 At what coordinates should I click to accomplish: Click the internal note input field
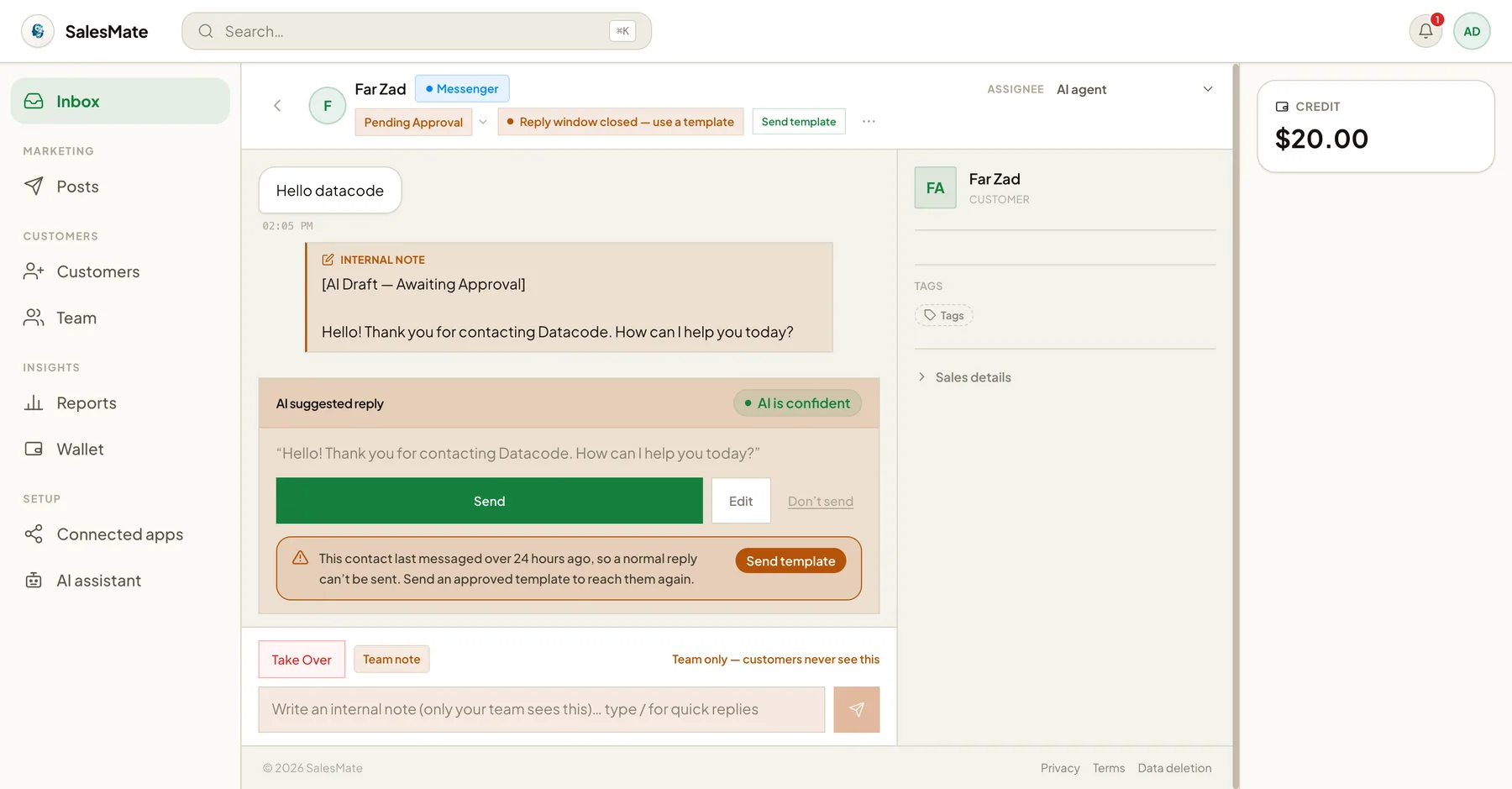542,709
